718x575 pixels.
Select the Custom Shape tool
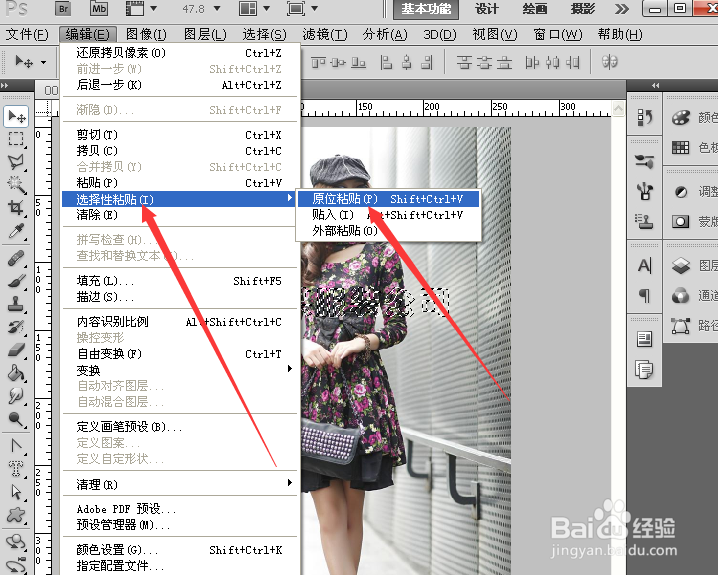[x=16, y=515]
